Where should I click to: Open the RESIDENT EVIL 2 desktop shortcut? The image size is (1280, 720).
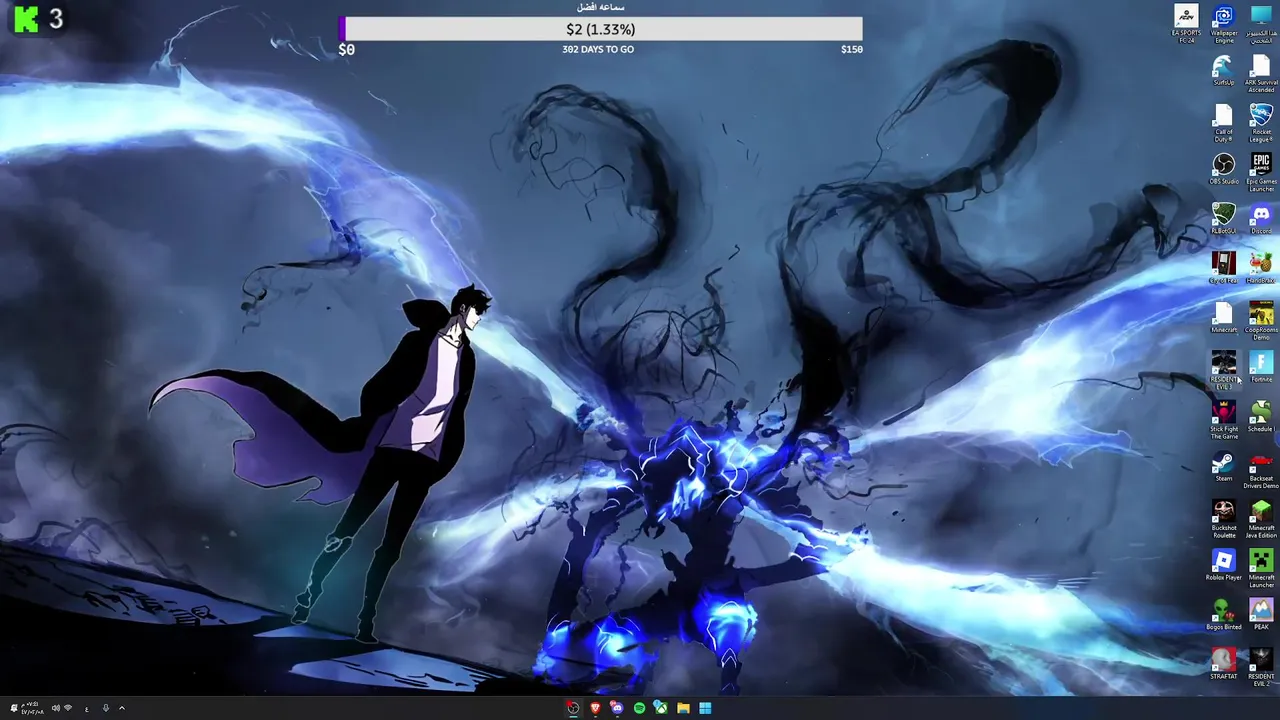(1261, 667)
